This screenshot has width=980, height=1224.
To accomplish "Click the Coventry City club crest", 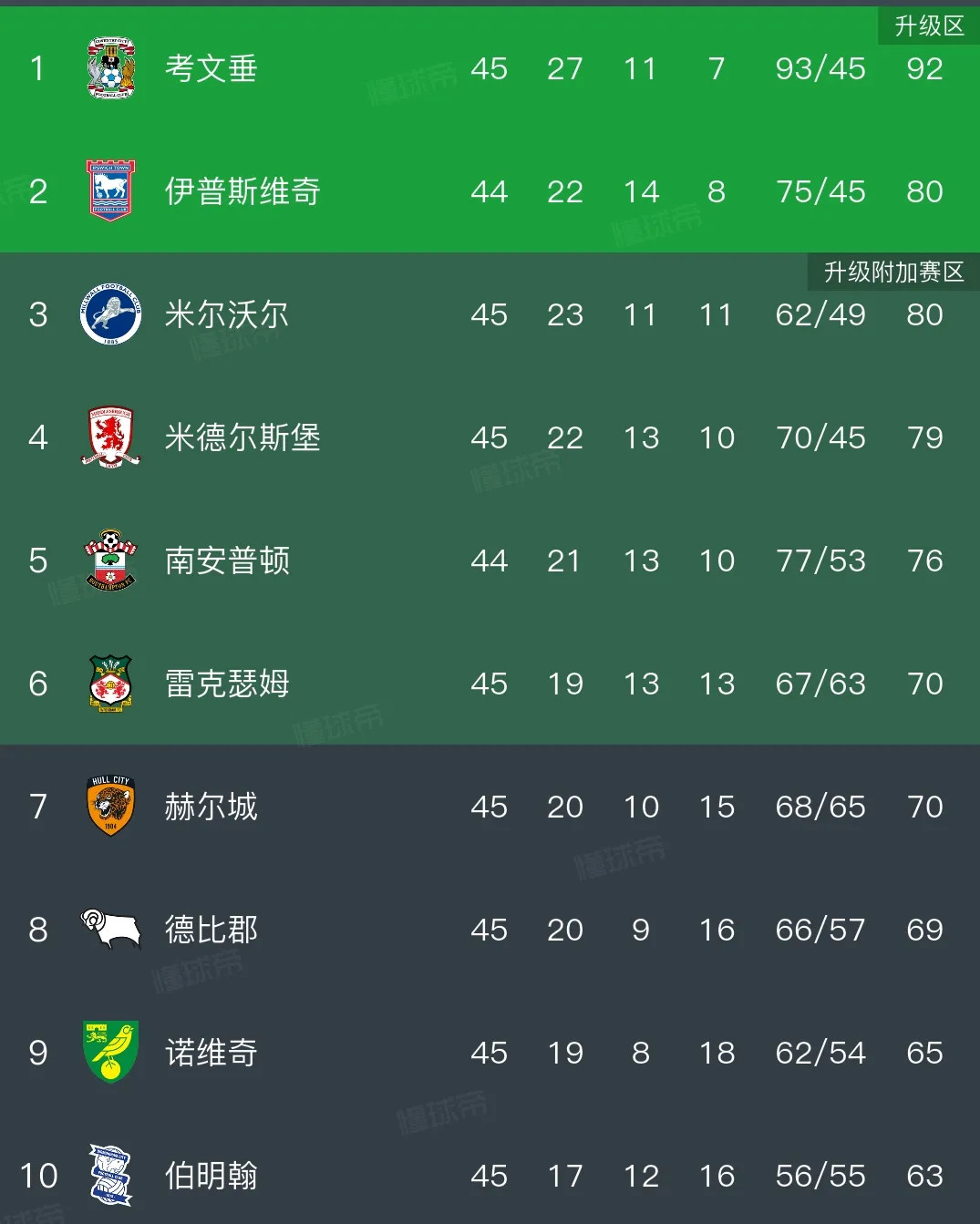I will (110, 68).
